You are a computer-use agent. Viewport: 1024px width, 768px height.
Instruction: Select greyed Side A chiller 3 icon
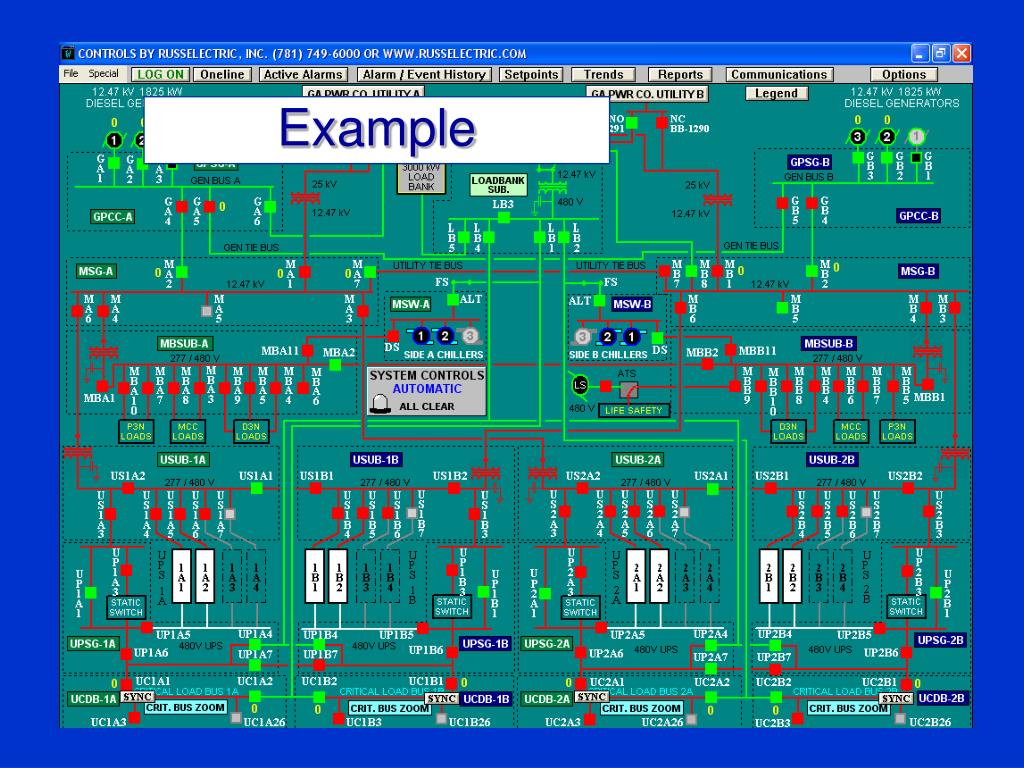(x=470, y=336)
